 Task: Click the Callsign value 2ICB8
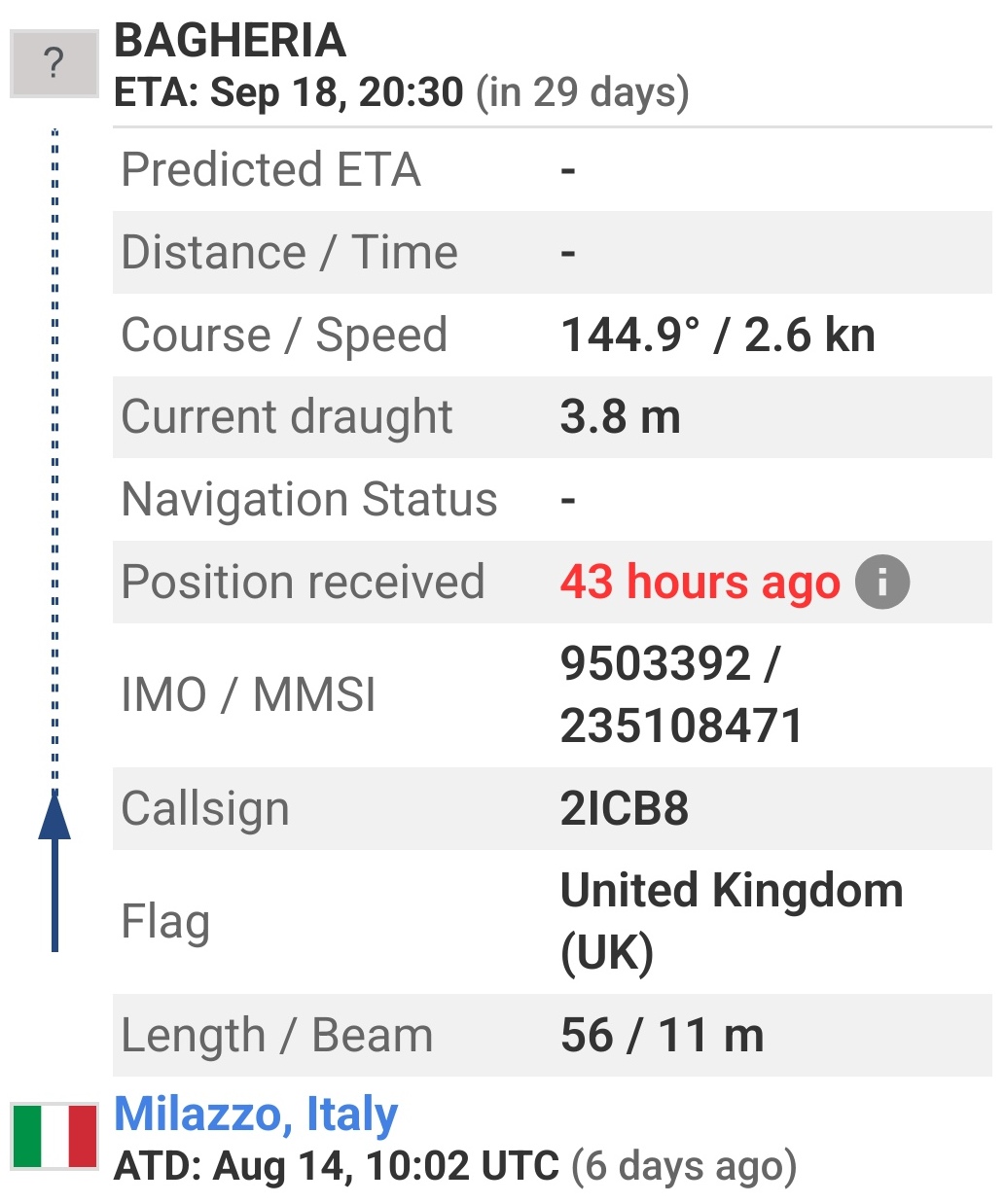click(x=625, y=808)
